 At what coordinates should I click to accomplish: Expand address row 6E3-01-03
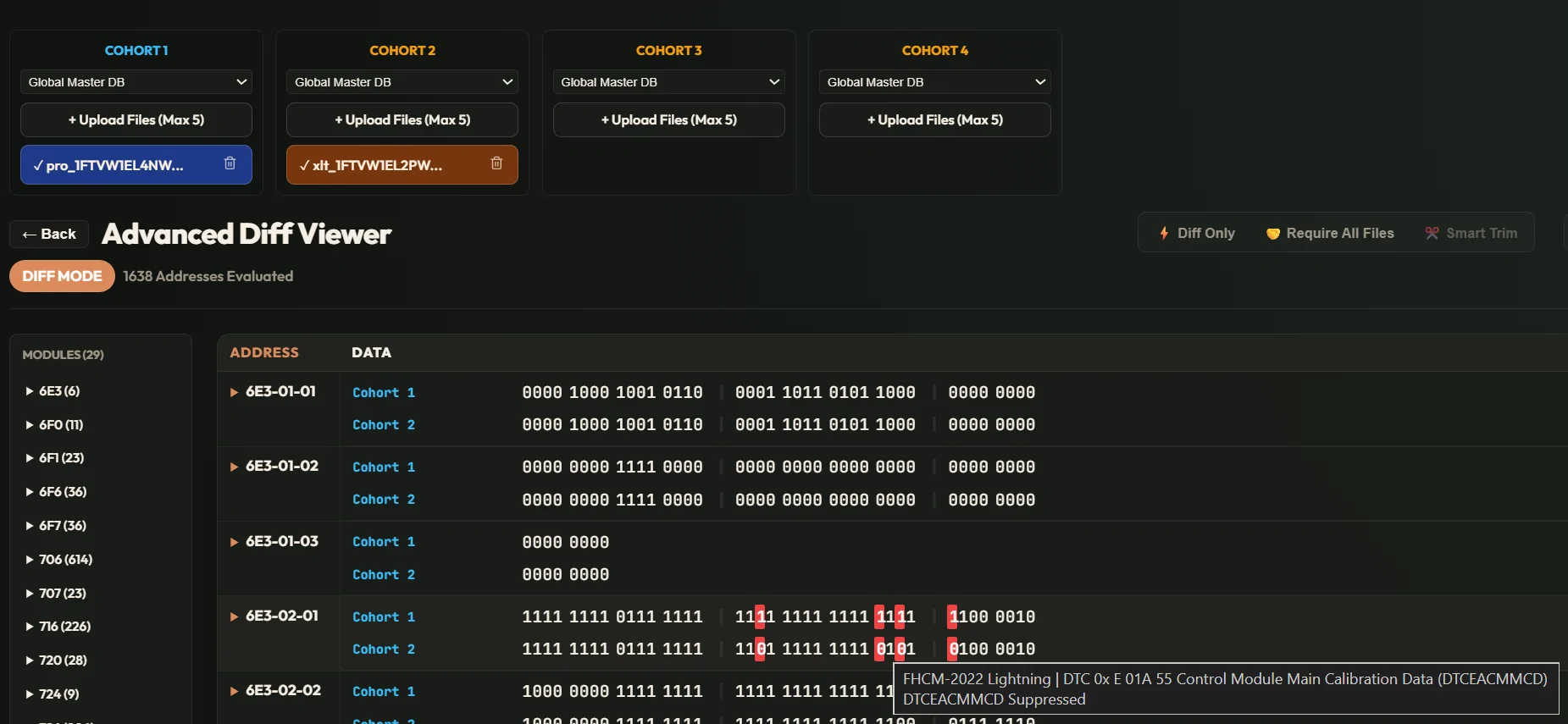tap(235, 542)
